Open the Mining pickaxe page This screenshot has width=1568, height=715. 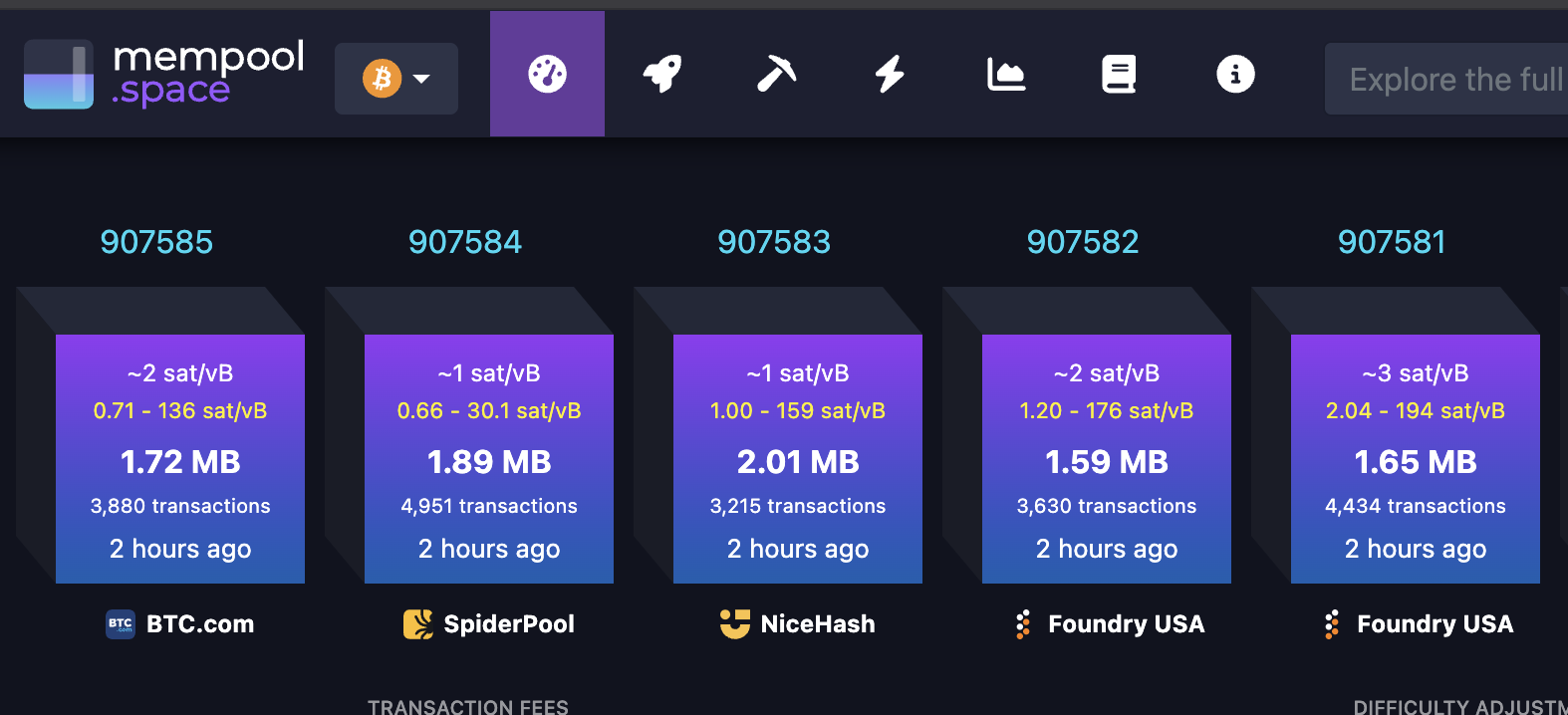tap(776, 74)
